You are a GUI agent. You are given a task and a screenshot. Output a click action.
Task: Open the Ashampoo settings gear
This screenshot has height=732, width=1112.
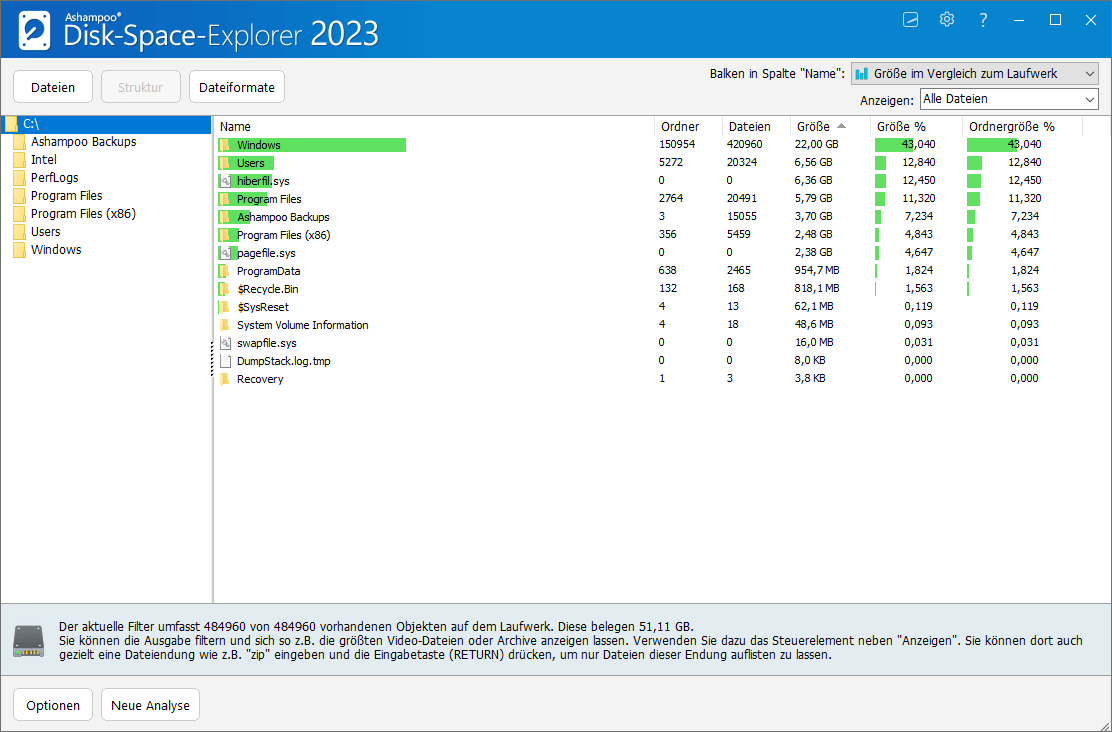946,19
